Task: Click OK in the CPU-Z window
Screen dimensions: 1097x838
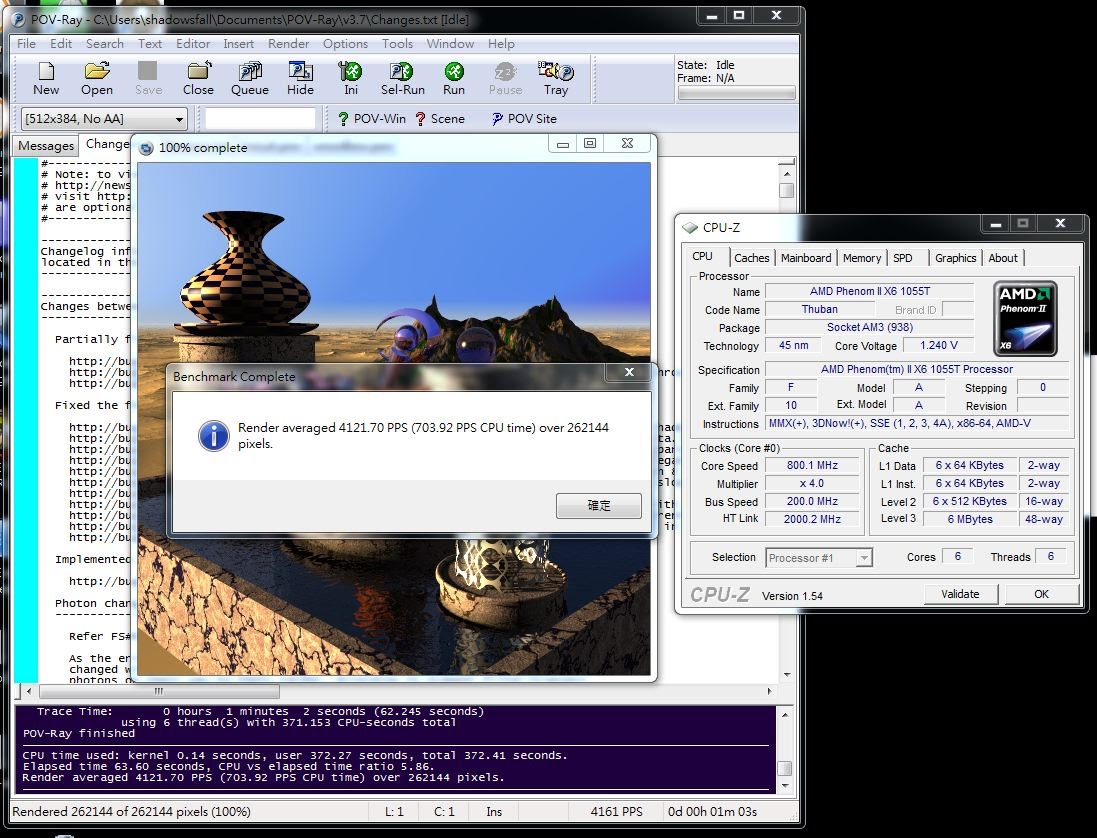Action: click(x=1041, y=594)
